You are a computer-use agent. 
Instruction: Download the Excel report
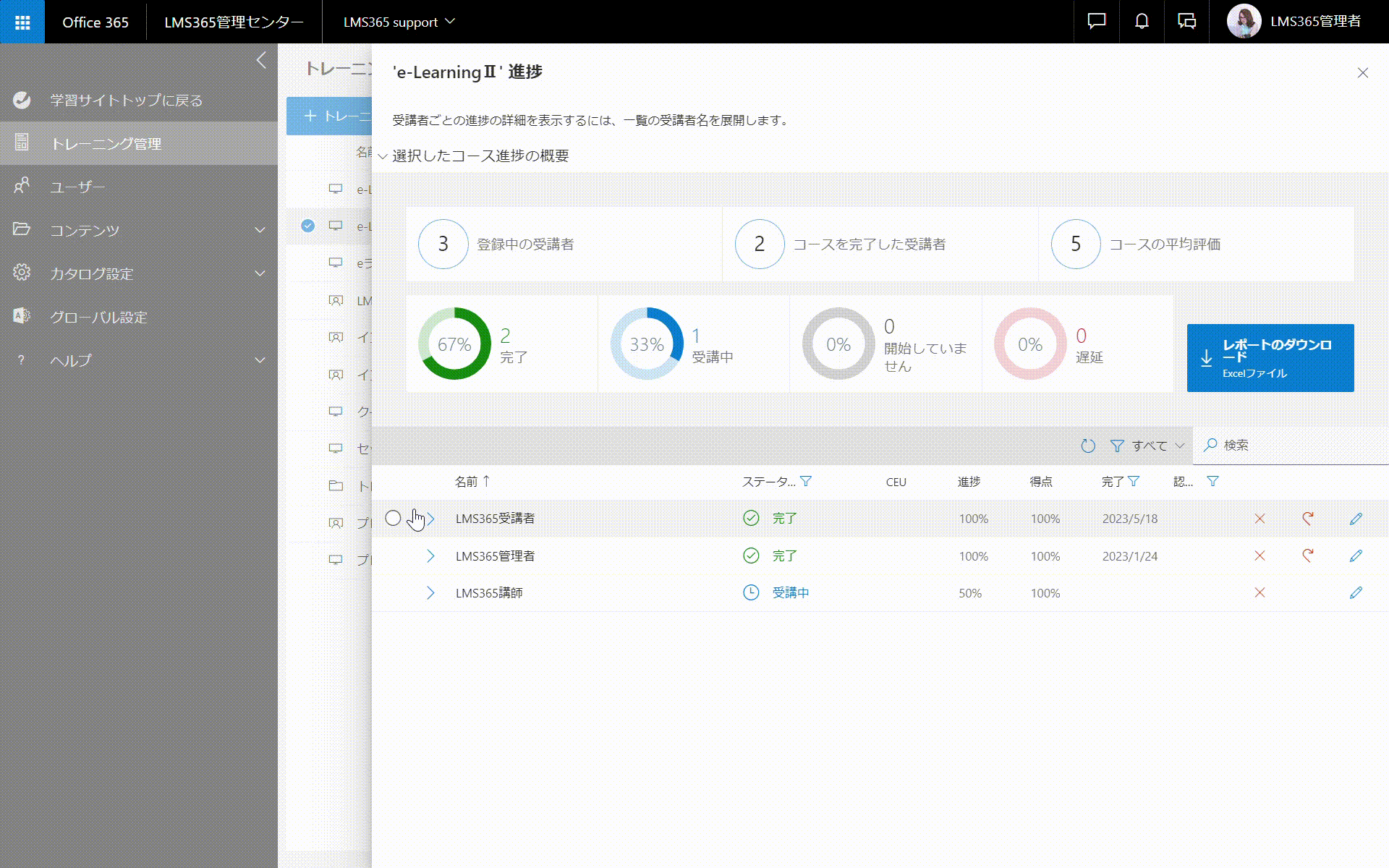click(1270, 358)
